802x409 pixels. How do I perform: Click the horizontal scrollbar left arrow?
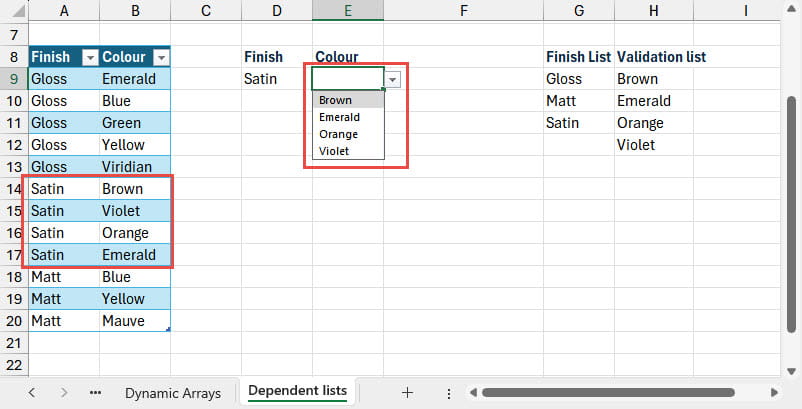tap(473, 393)
